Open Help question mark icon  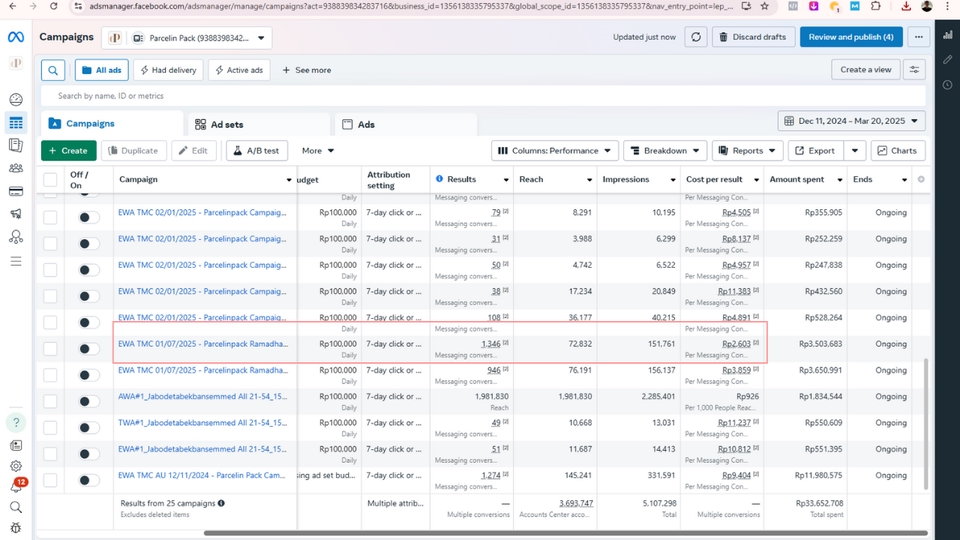coord(16,422)
